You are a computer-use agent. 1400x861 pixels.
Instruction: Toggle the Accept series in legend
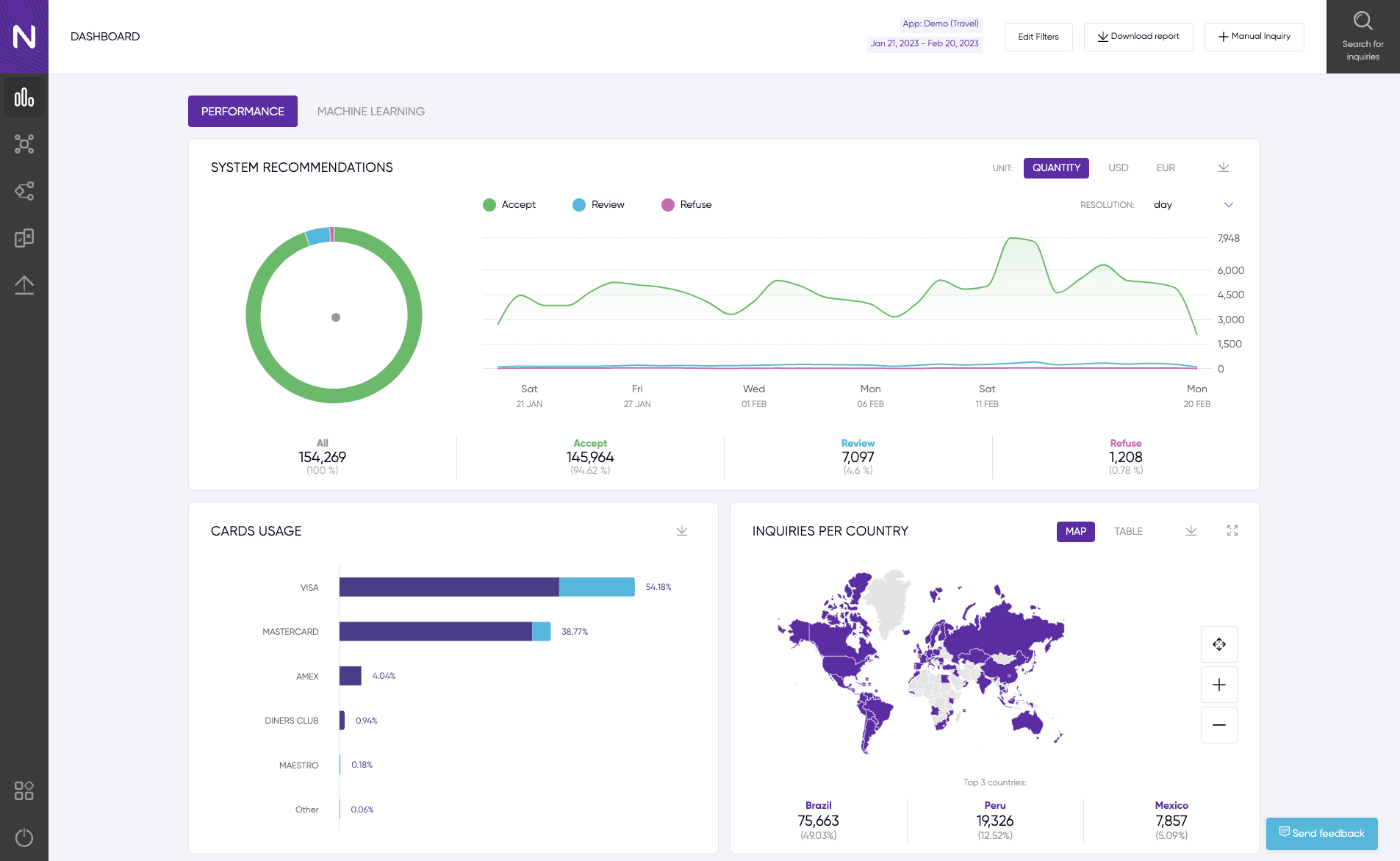tap(509, 205)
